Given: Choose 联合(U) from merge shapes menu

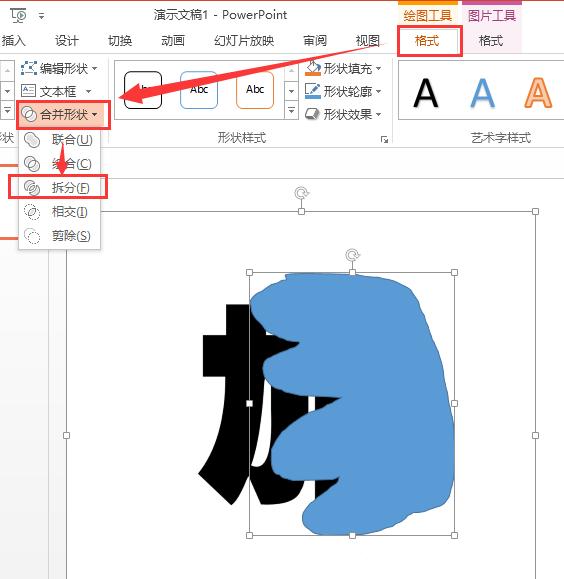Looking at the screenshot, I should pyautogui.click(x=59, y=140).
